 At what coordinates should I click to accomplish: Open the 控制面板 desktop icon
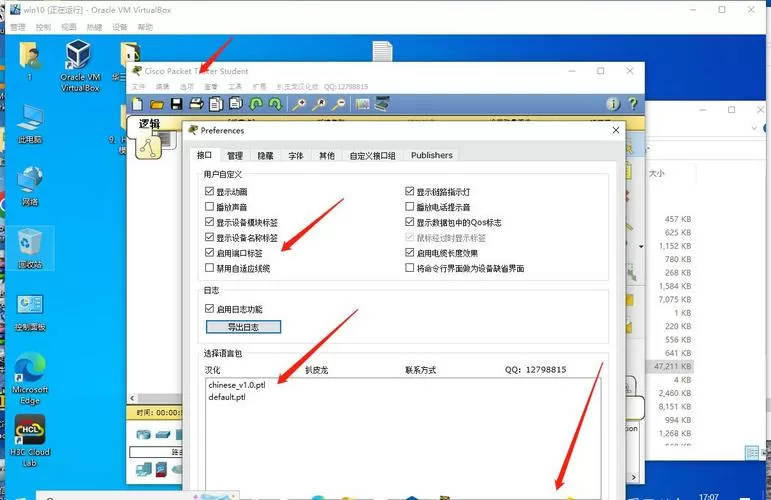(30, 312)
